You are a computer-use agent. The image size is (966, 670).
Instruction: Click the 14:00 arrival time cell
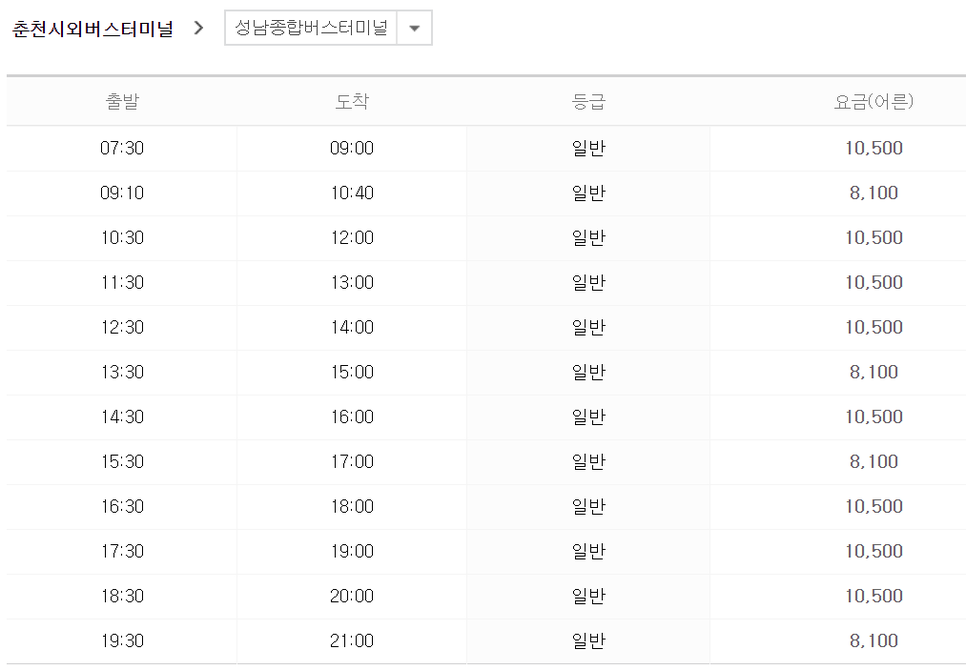coord(352,328)
